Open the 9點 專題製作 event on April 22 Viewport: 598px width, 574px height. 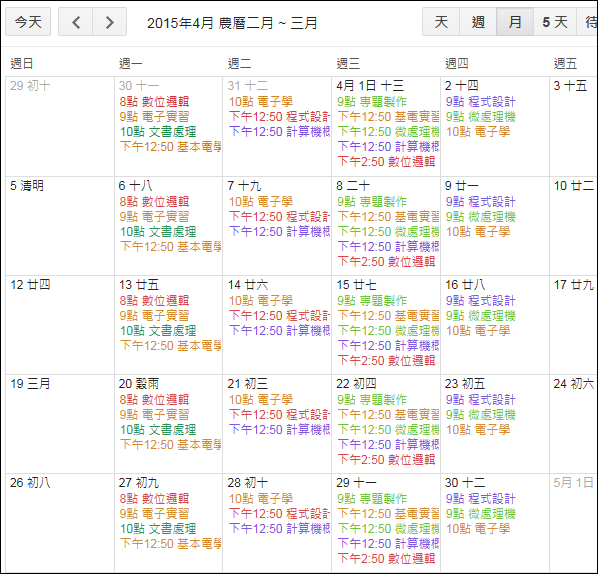[x=372, y=400]
